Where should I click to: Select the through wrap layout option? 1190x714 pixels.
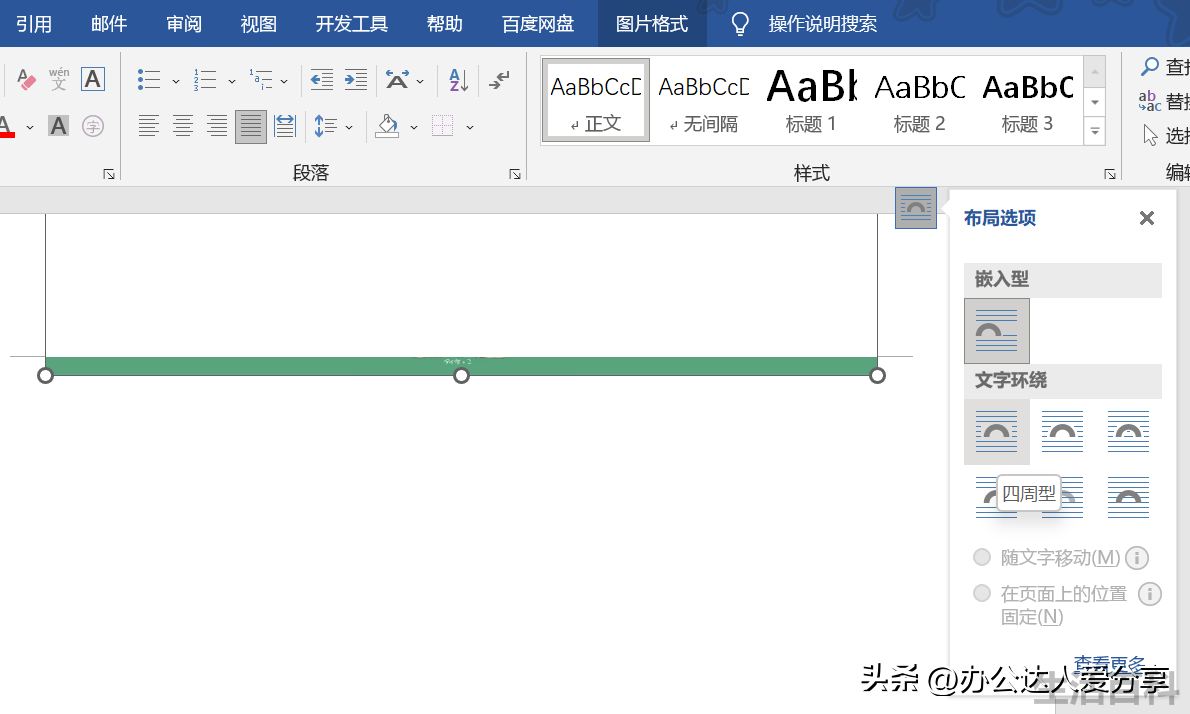click(x=1129, y=431)
